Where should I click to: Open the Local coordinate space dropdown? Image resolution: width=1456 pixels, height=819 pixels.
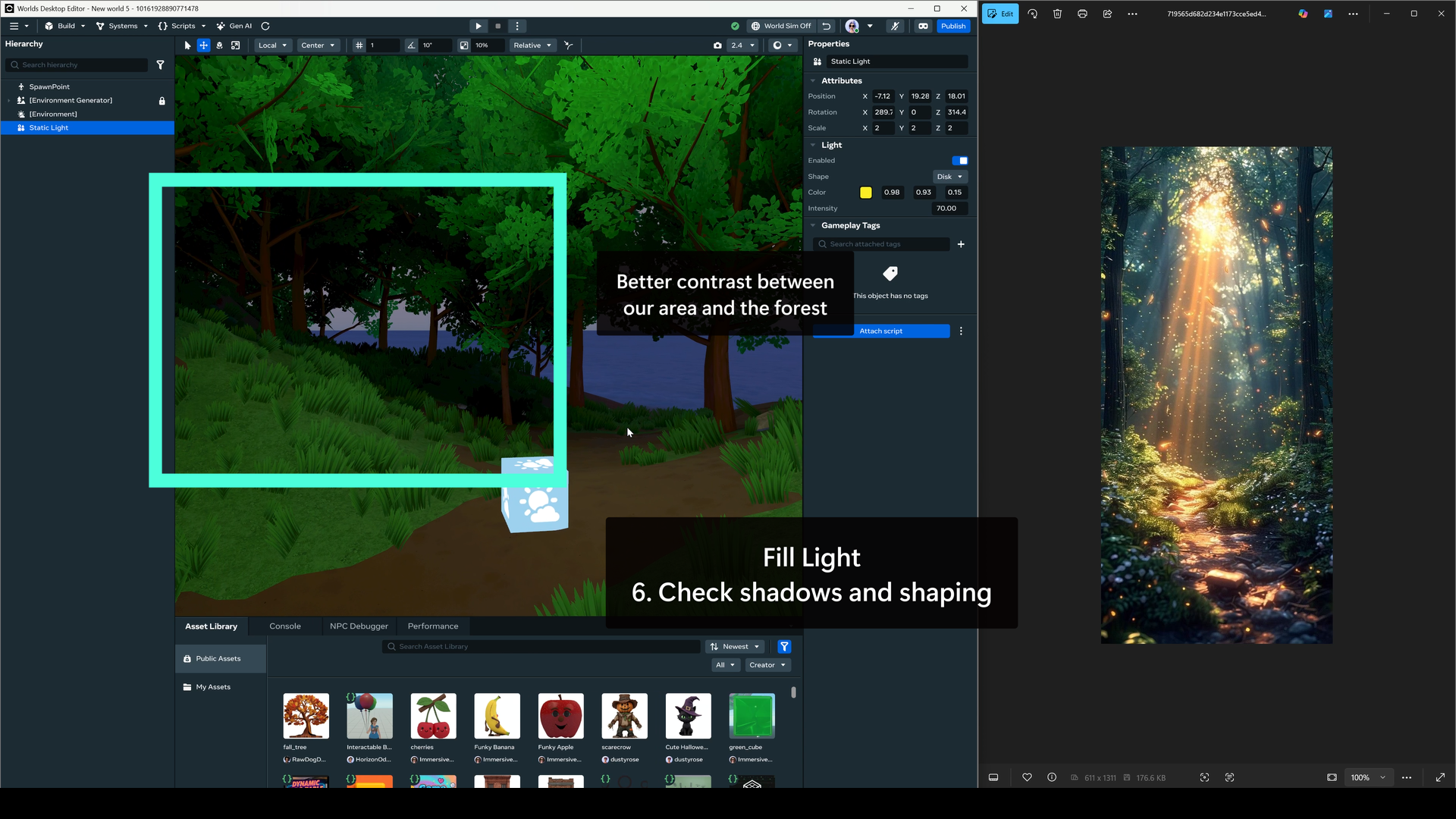[272, 45]
